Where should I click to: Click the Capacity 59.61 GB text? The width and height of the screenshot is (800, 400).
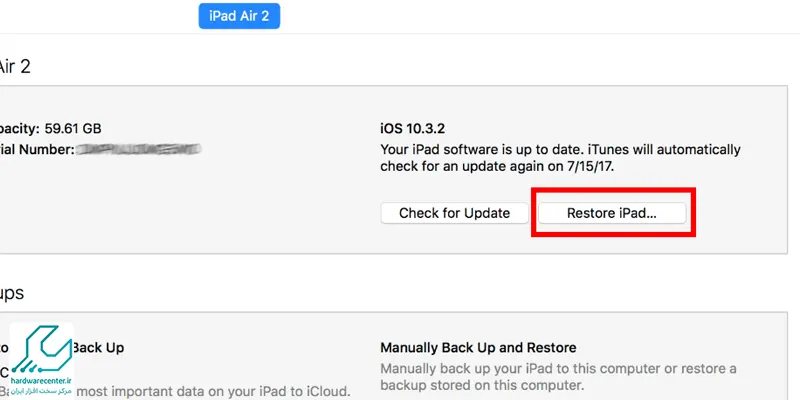51,128
